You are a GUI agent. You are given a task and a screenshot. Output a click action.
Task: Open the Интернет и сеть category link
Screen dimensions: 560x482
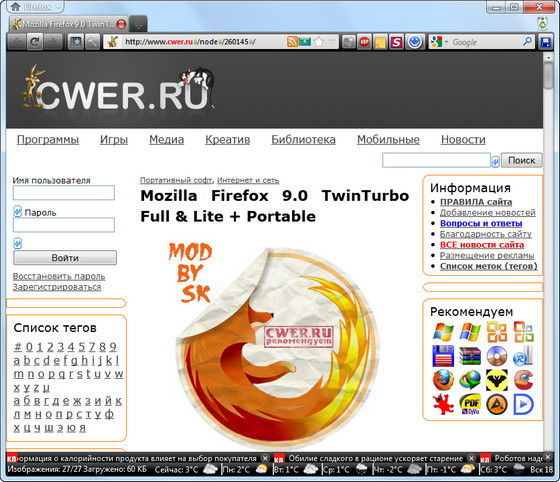(248, 180)
